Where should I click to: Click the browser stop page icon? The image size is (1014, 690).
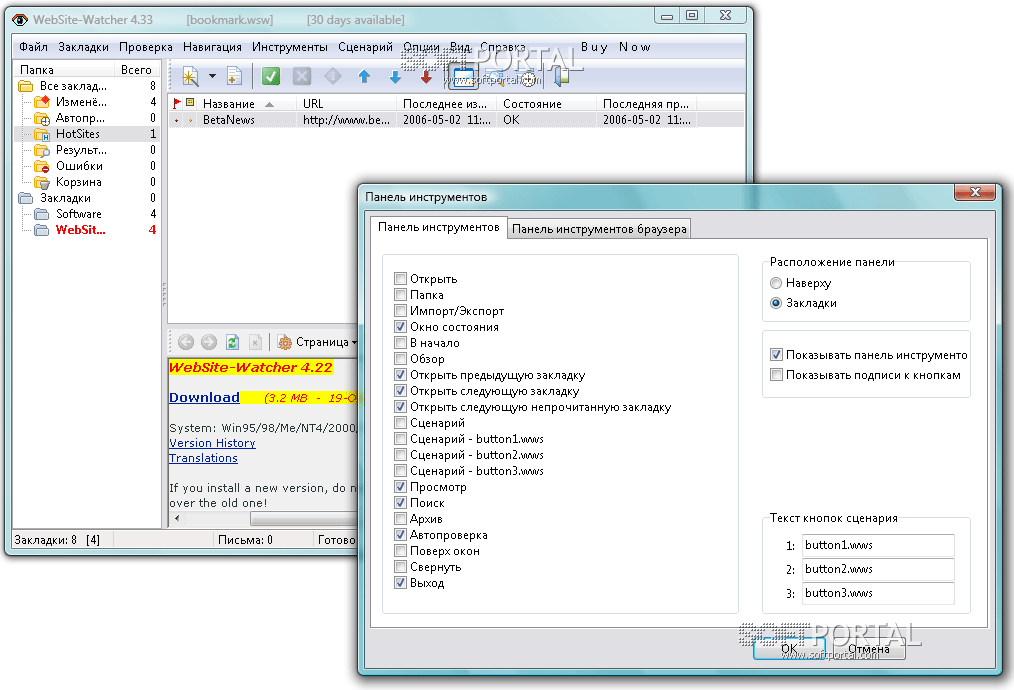point(255,342)
